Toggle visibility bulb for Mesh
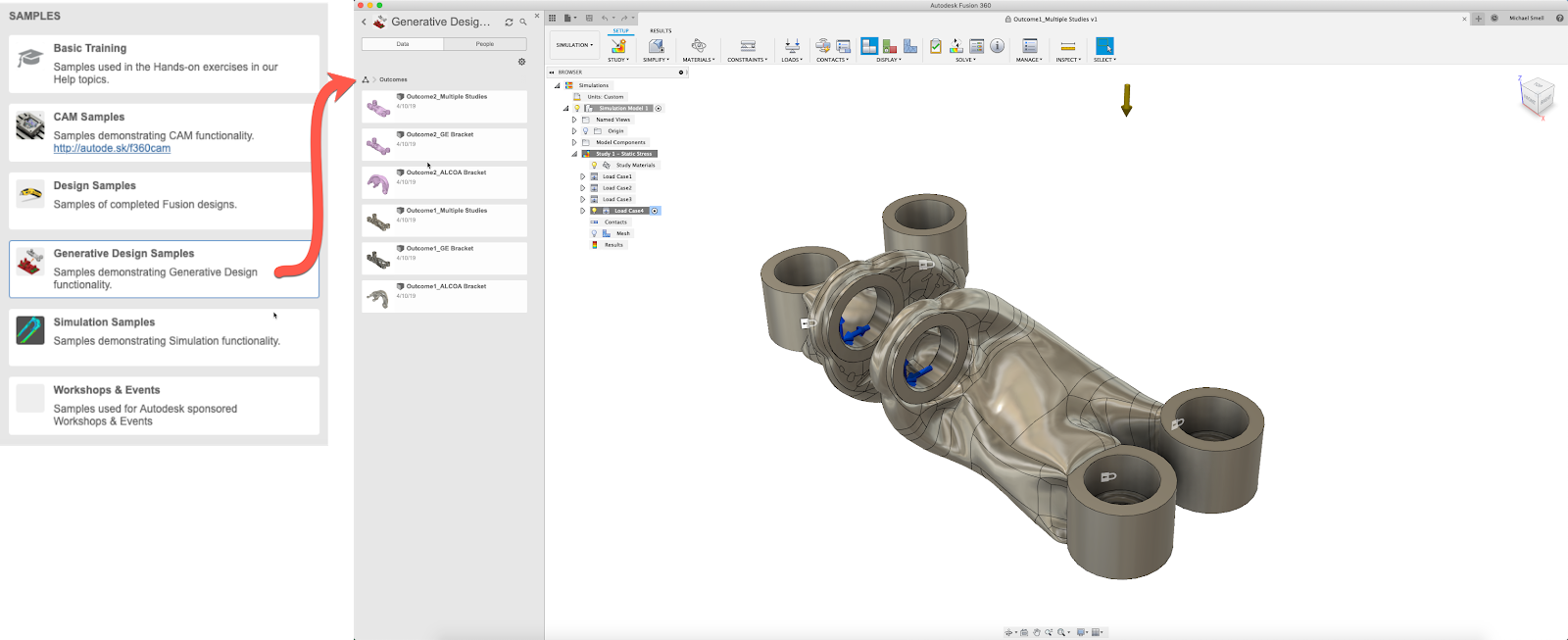This screenshot has width=1568, height=640. [x=594, y=233]
